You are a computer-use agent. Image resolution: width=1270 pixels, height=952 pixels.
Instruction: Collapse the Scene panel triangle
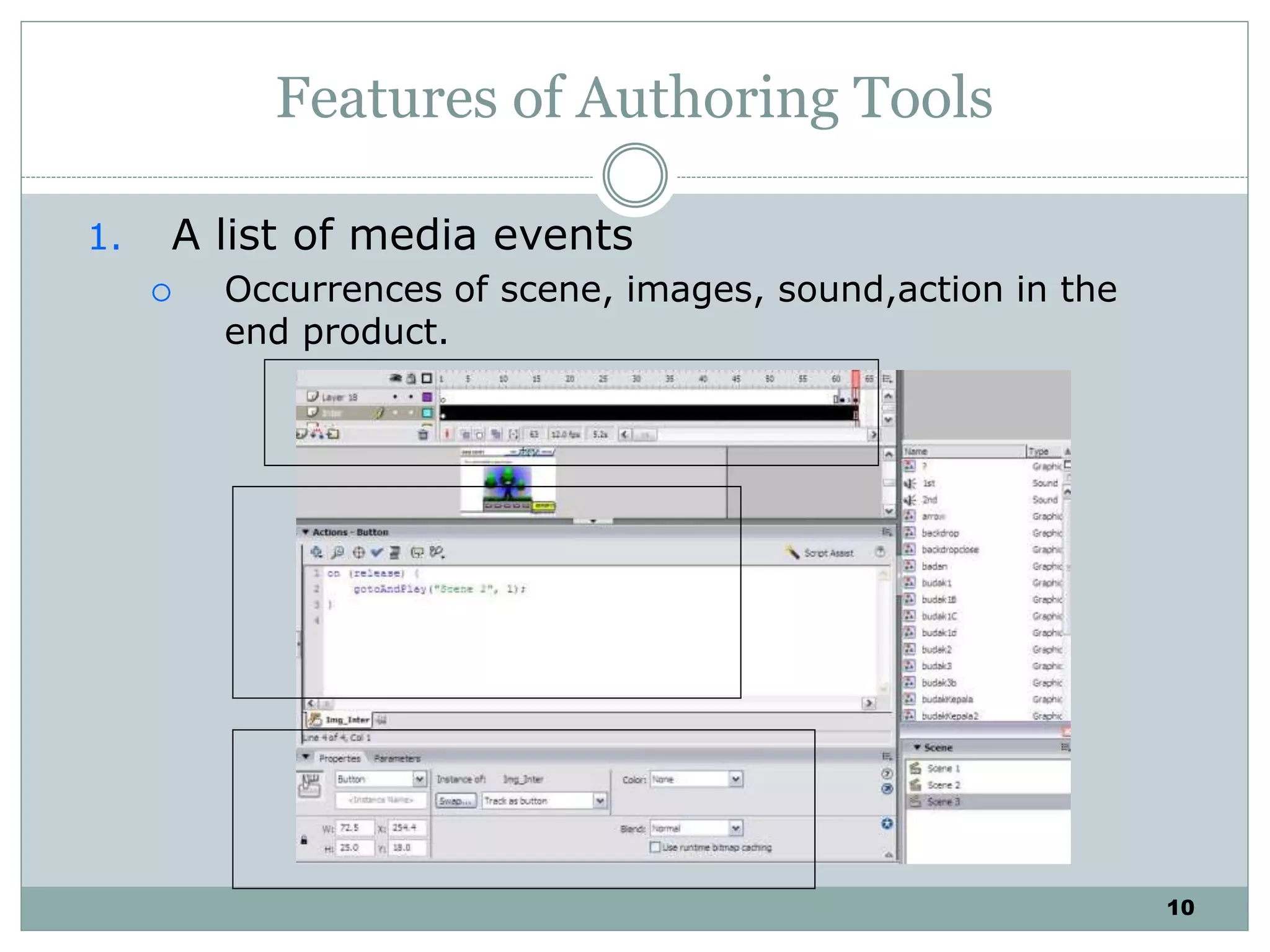click(x=917, y=747)
